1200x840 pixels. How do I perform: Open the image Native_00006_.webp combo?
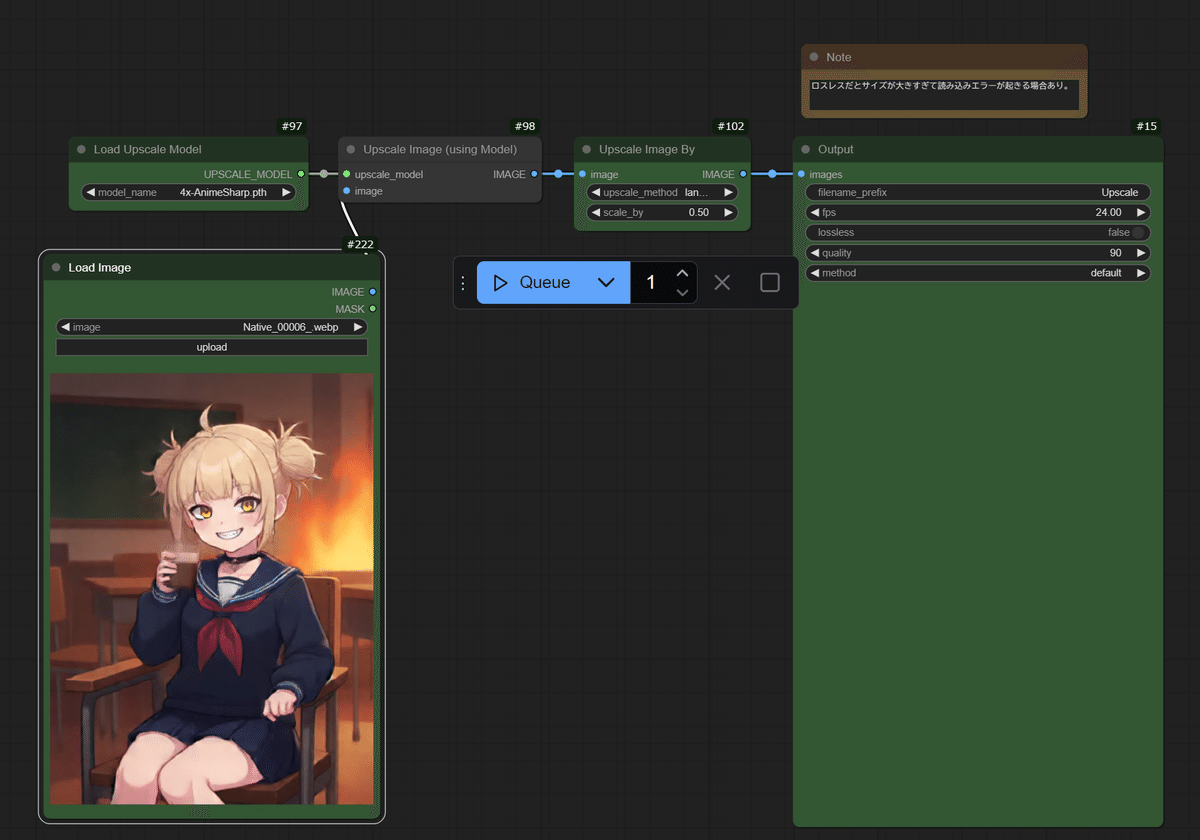pos(212,327)
